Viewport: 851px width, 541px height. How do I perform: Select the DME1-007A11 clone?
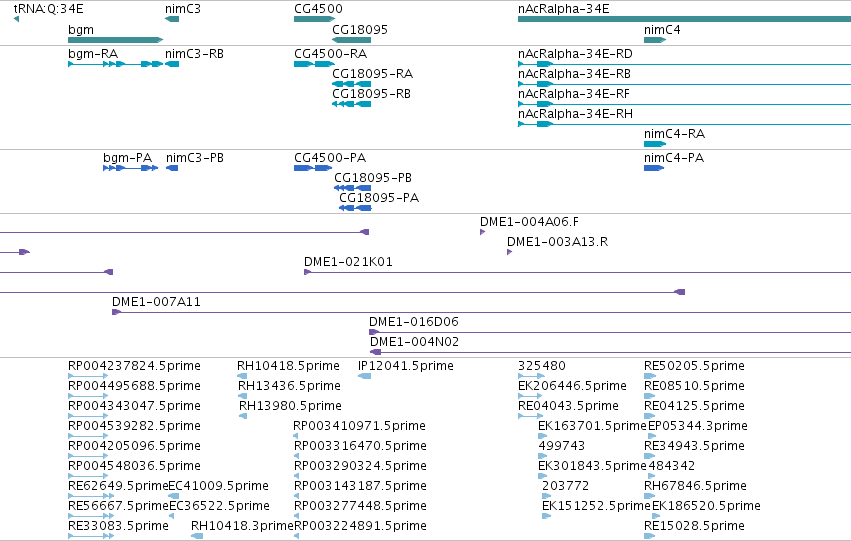click(x=481, y=312)
